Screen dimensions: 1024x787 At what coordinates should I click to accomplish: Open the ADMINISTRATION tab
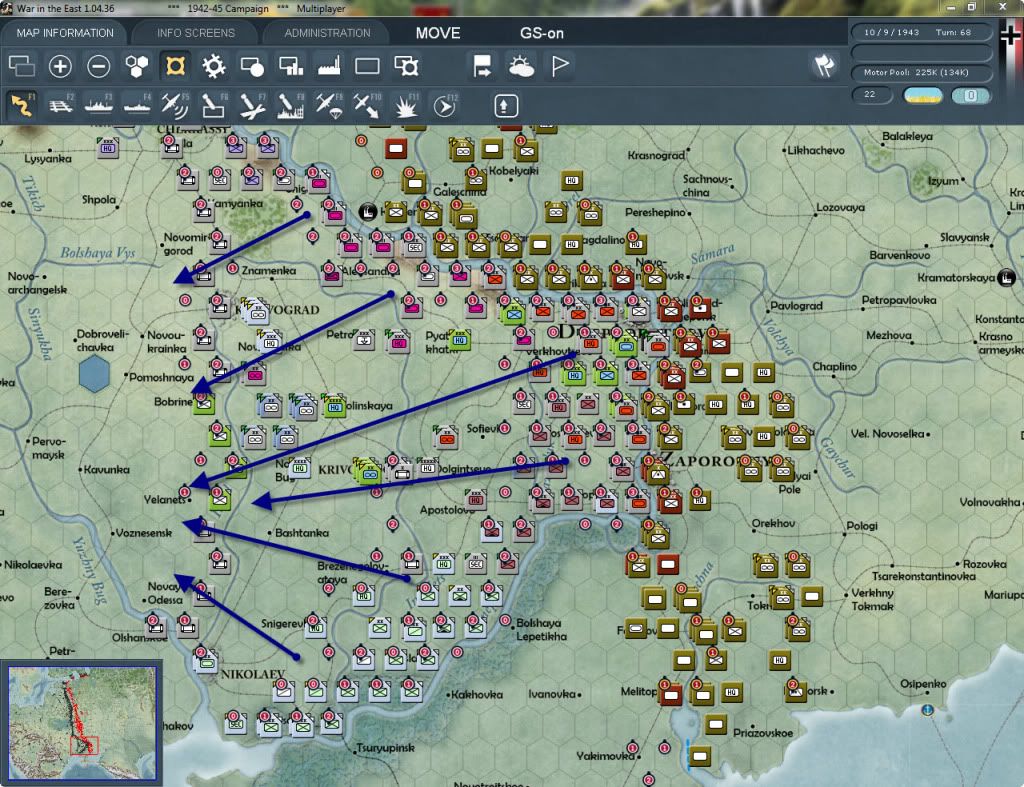click(327, 33)
